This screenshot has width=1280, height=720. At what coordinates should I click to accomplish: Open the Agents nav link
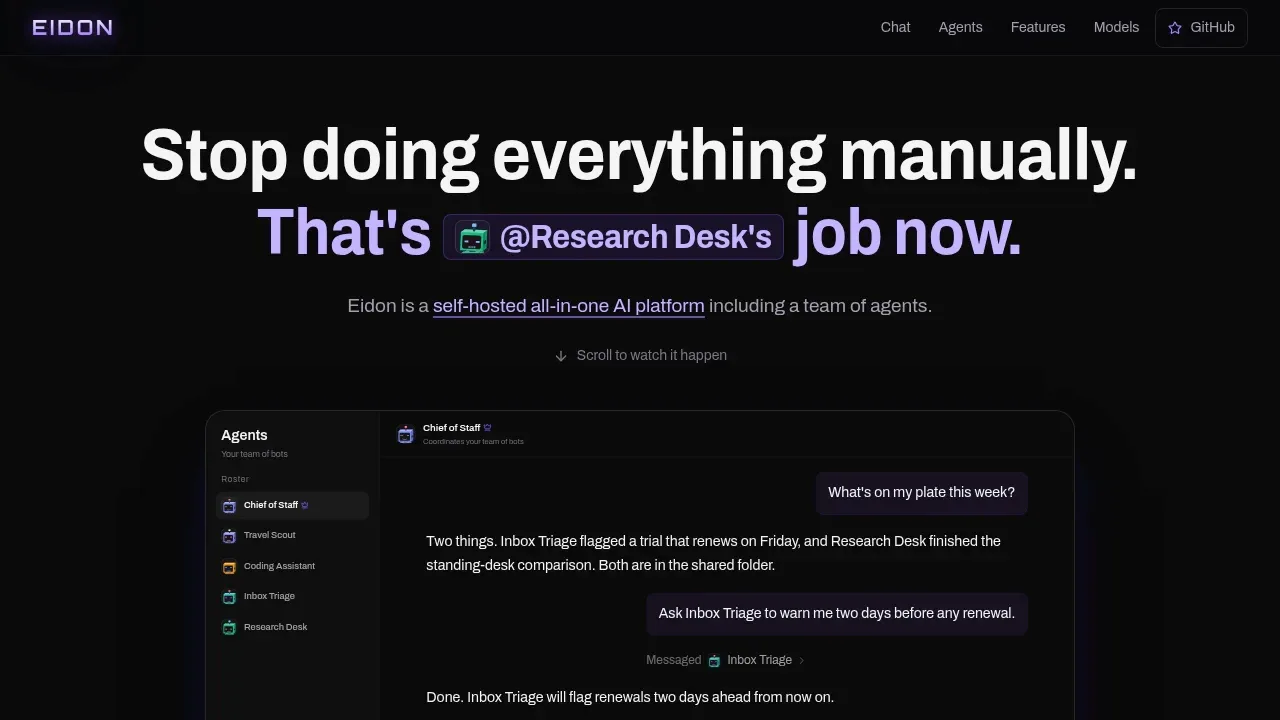pos(960,27)
